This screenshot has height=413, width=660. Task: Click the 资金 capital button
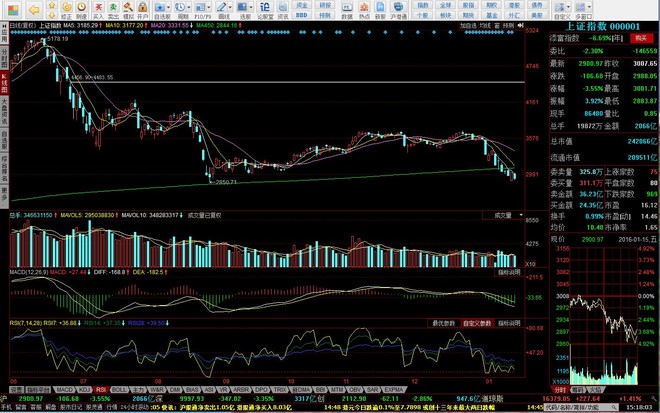click(302, 5)
